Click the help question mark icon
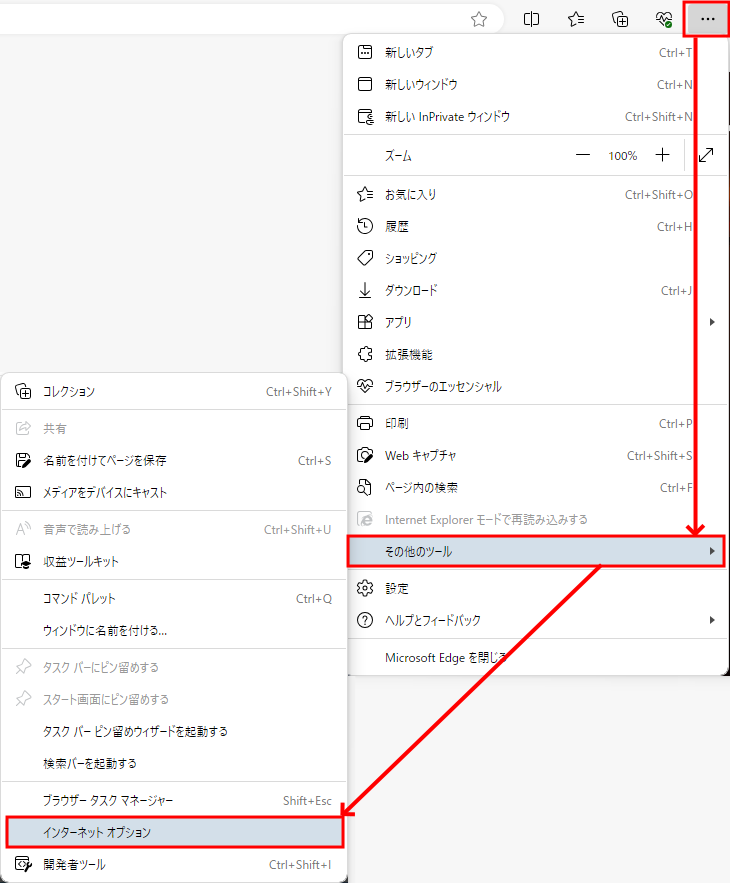 (x=365, y=620)
